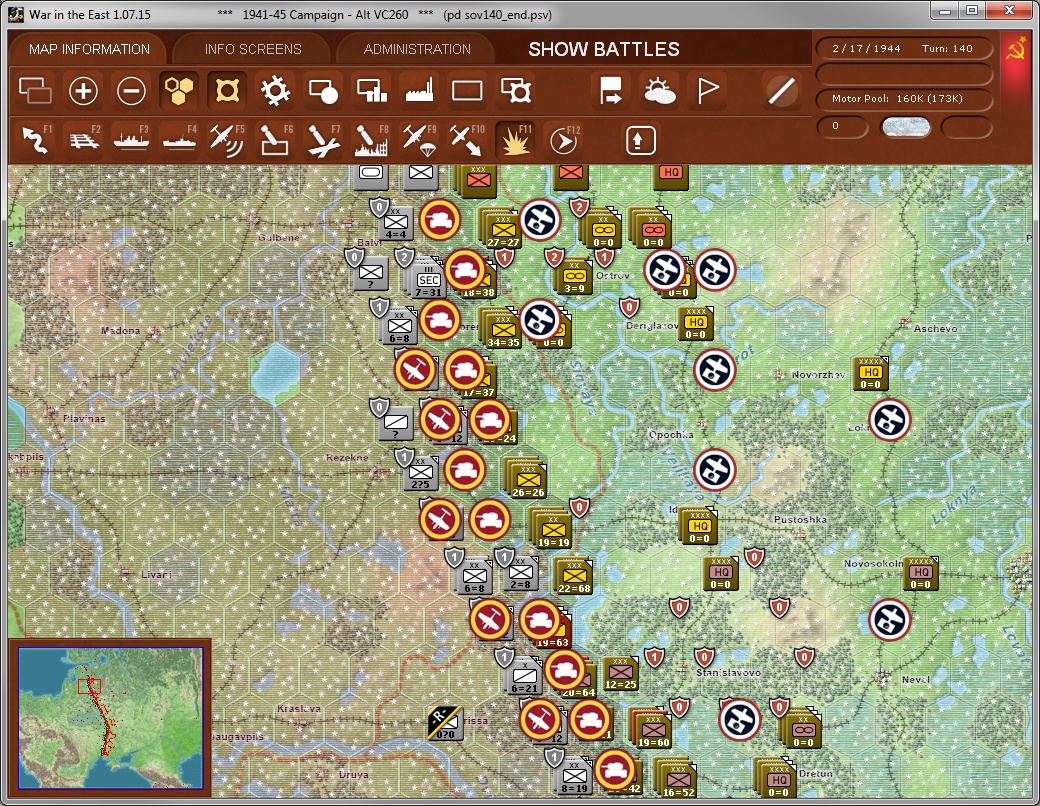Viewport: 1040px width, 806px height.
Task: Select the German unit marked 2=8
Action: click(x=521, y=574)
